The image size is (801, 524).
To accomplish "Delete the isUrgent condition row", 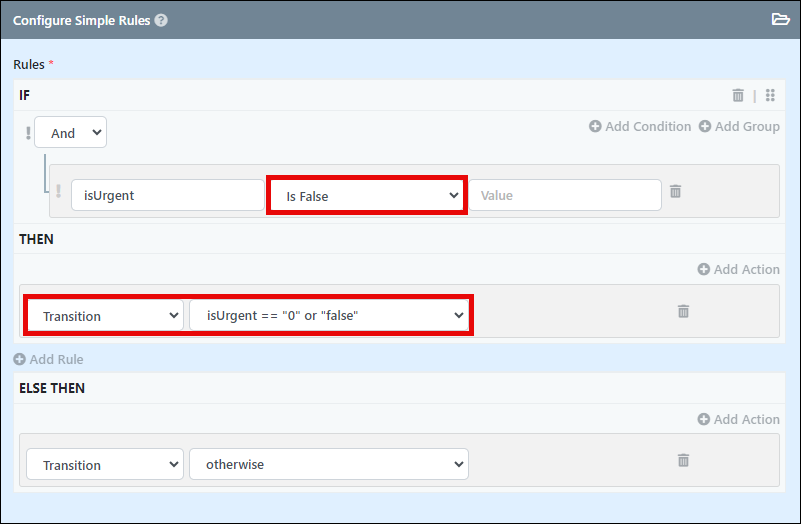I will [675, 191].
